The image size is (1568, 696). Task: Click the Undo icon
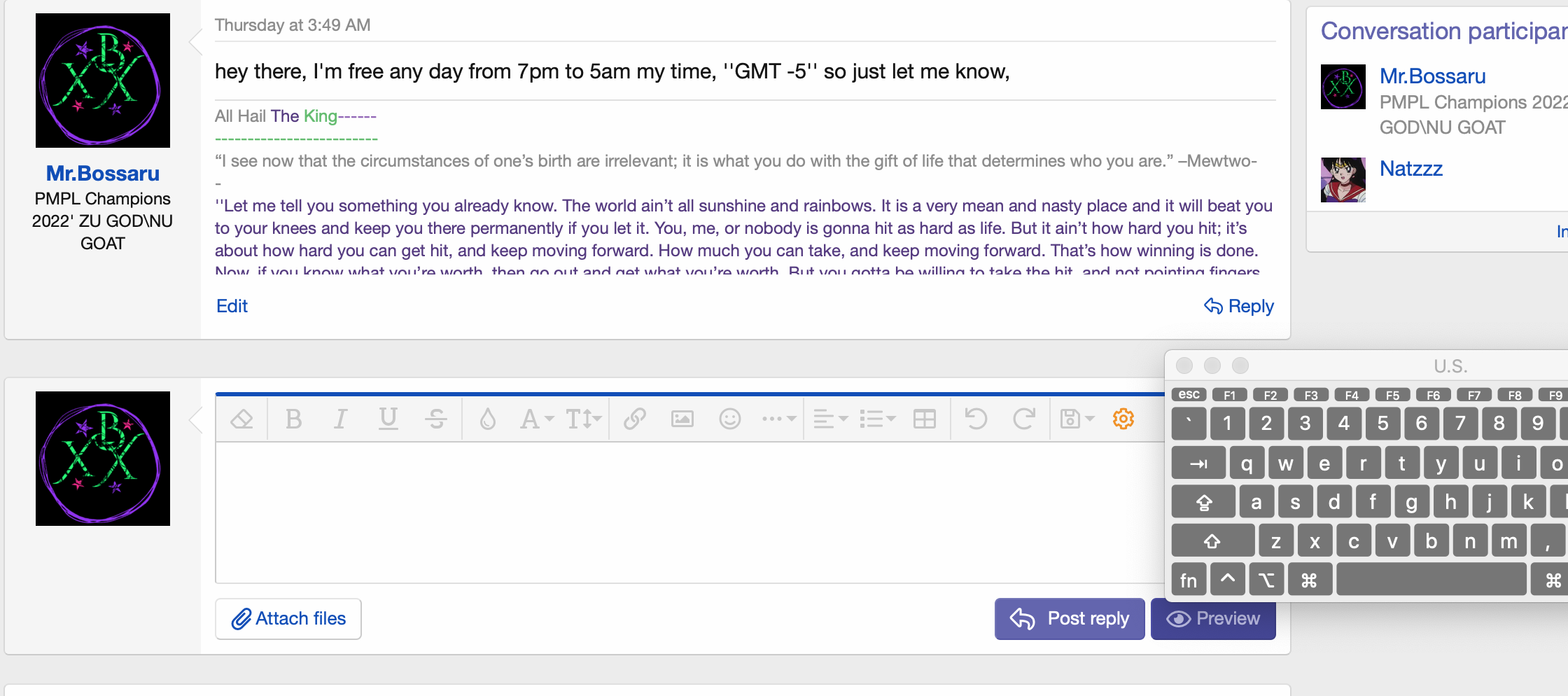tap(975, 419)
